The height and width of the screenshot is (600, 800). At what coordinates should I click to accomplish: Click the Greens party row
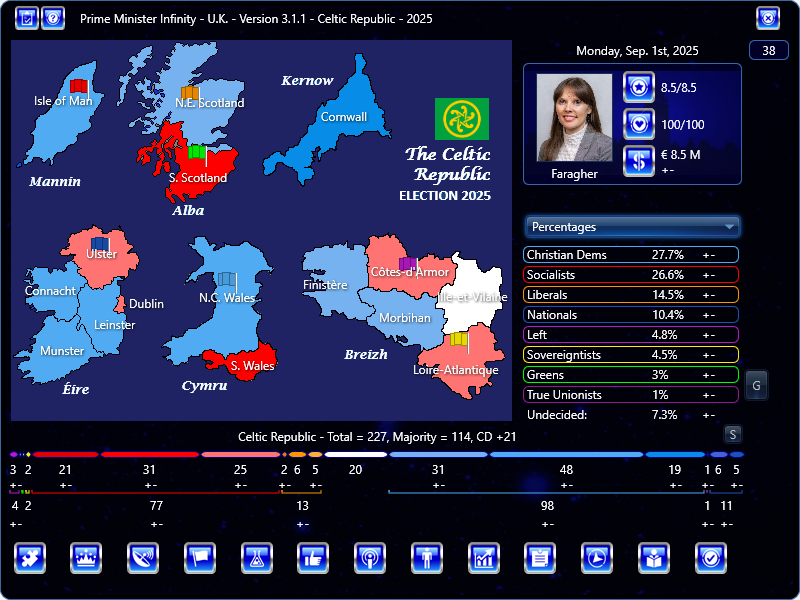tap(630, 375)
